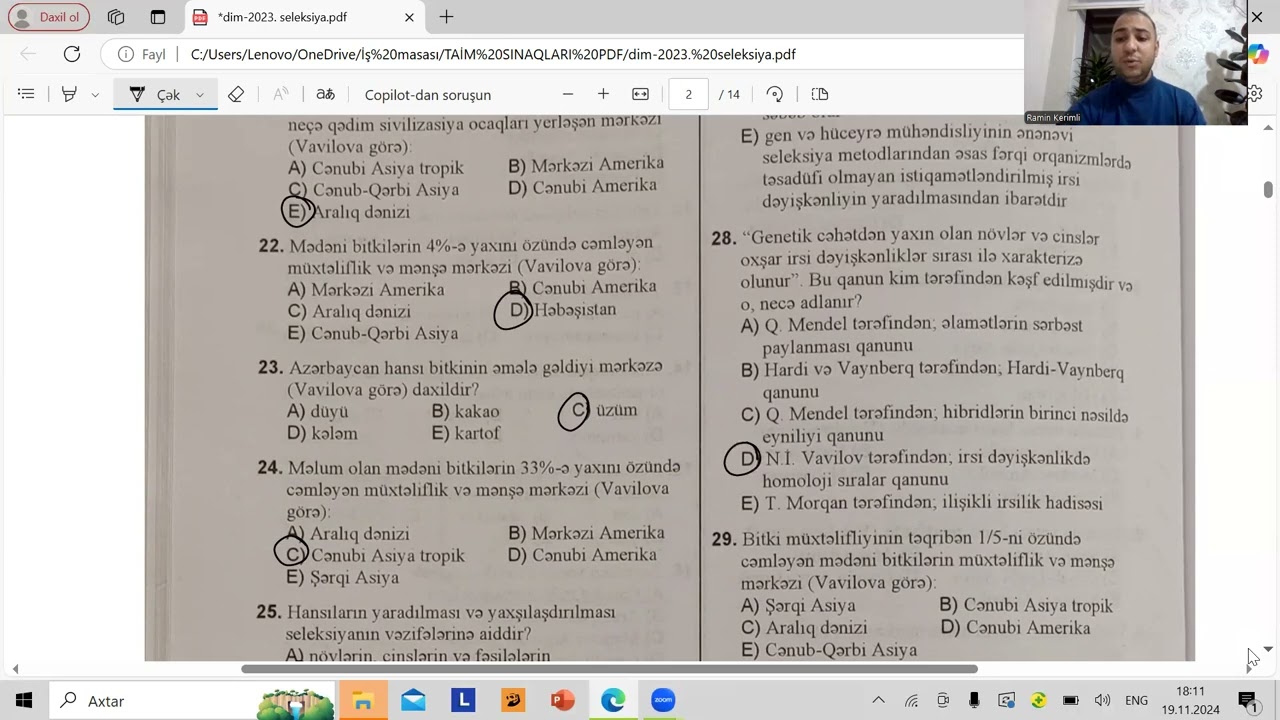The height and width of the screenshot is (720, 1280).
Task: Click the vertical scrollbar thumb
Action: [x=1268, y=189]
